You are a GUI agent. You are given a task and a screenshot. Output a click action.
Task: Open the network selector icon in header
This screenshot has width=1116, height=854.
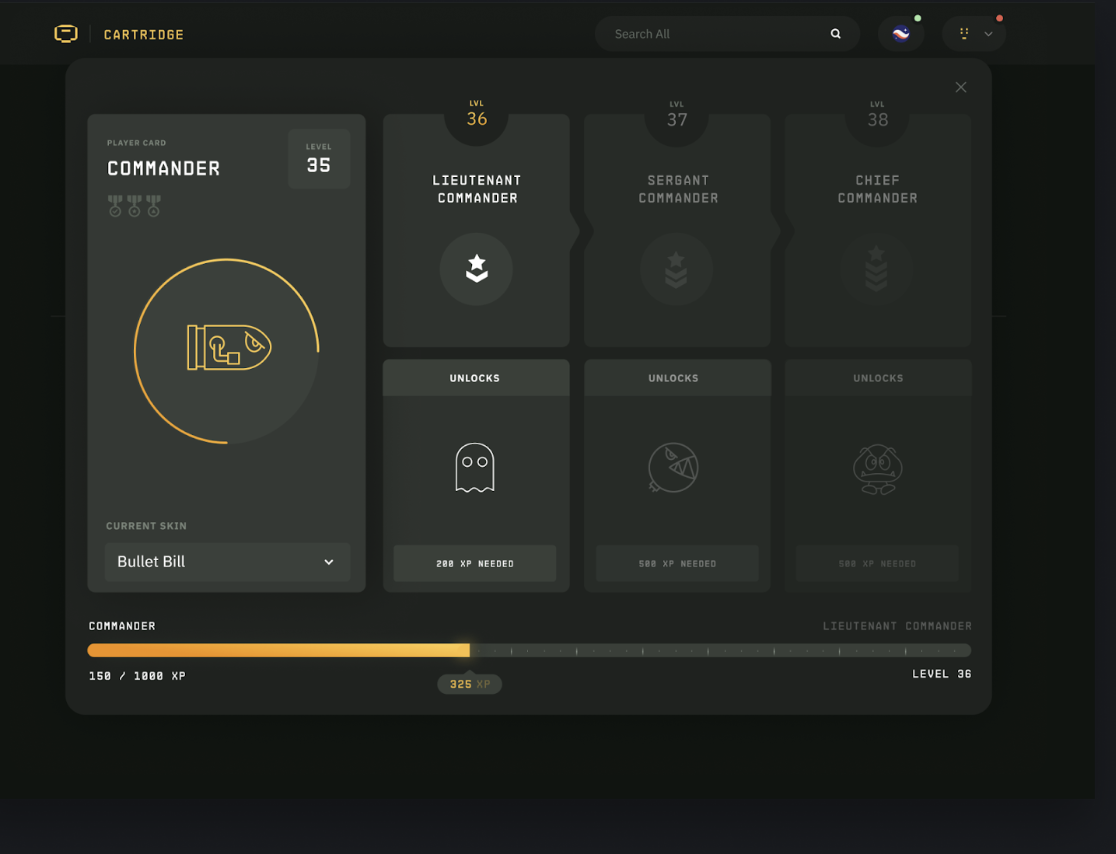pyautogui.click(x=901, y=34)
